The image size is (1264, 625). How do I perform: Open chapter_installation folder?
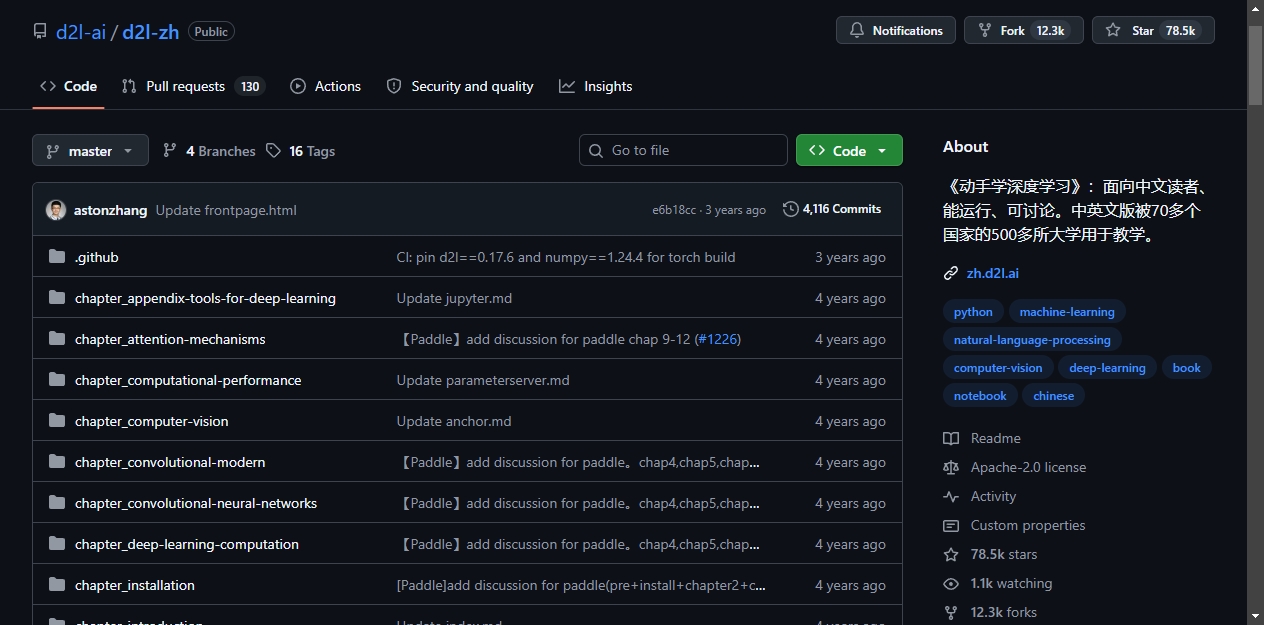(x=135, y=585)
